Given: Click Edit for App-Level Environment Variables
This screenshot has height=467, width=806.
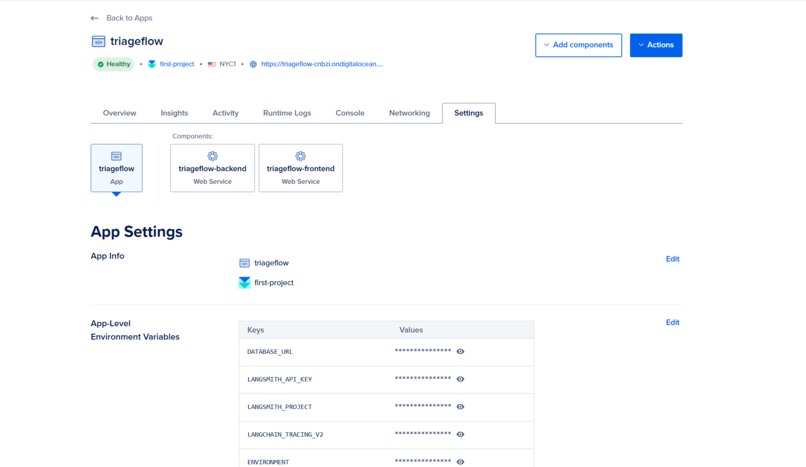Looking at the screenshot, I should 672,322.
